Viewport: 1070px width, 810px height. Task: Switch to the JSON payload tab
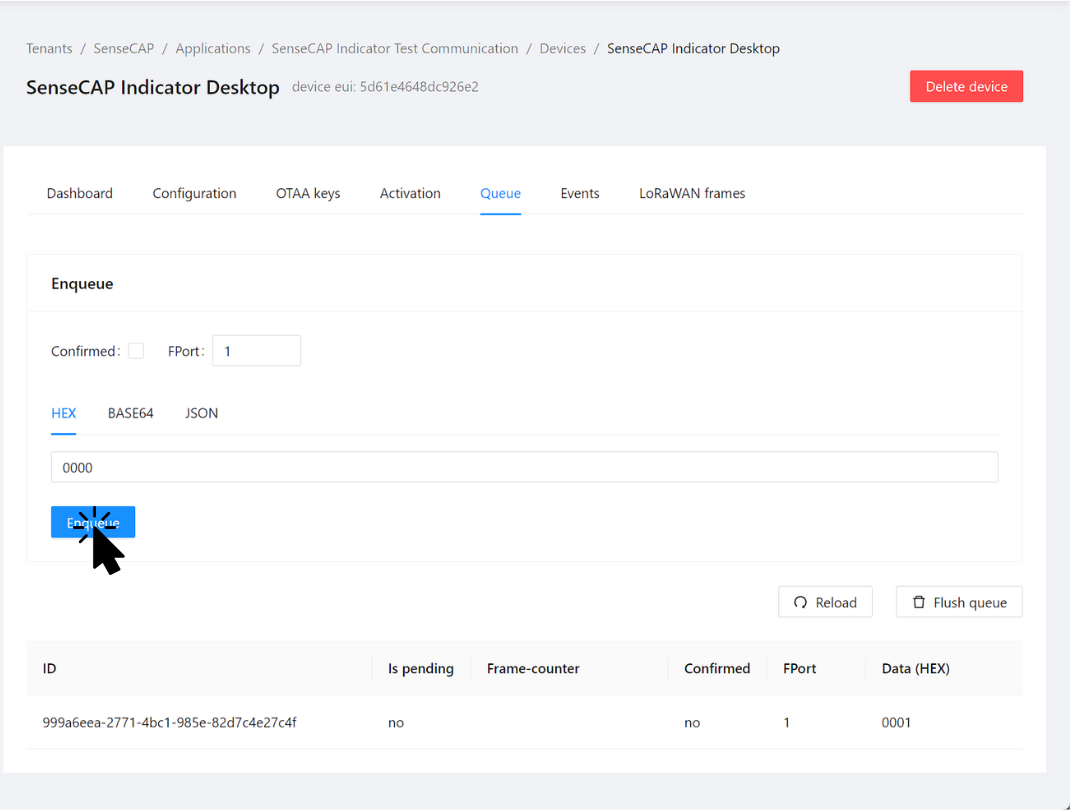201,413
